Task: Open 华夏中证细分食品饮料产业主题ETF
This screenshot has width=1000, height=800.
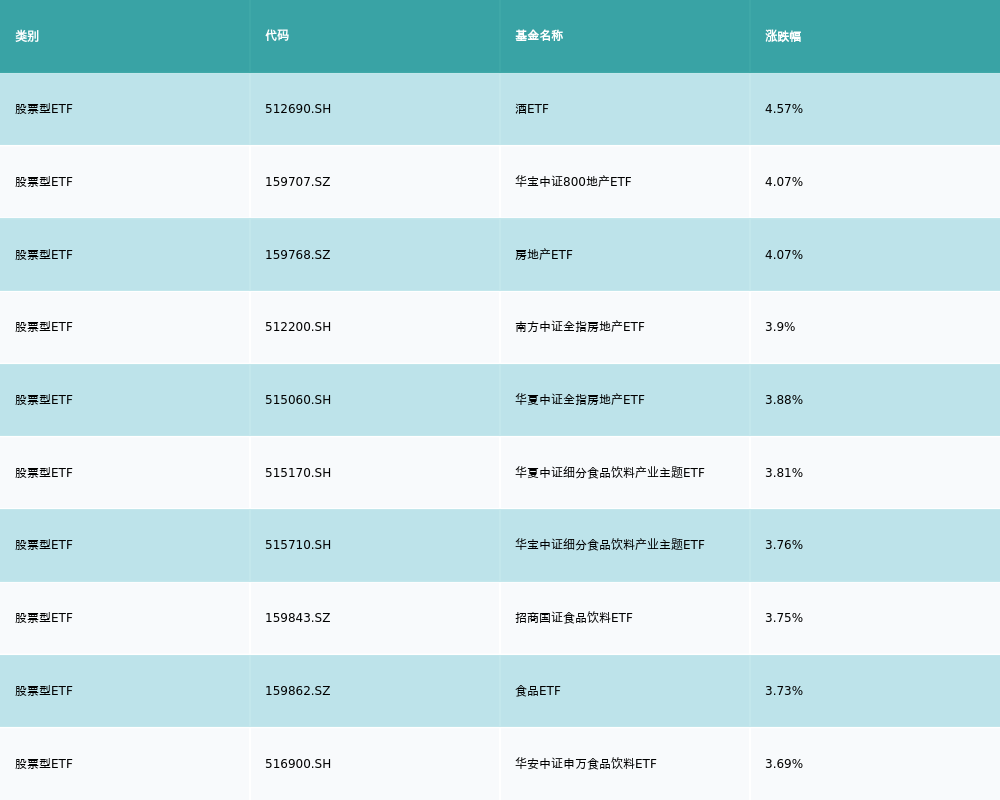Action: [610, 473]
